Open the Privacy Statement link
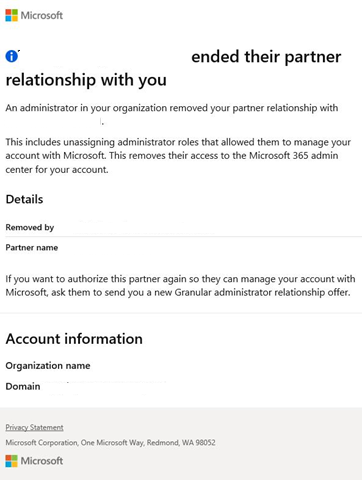The image size is (362, 480). [x=34, y=427]
